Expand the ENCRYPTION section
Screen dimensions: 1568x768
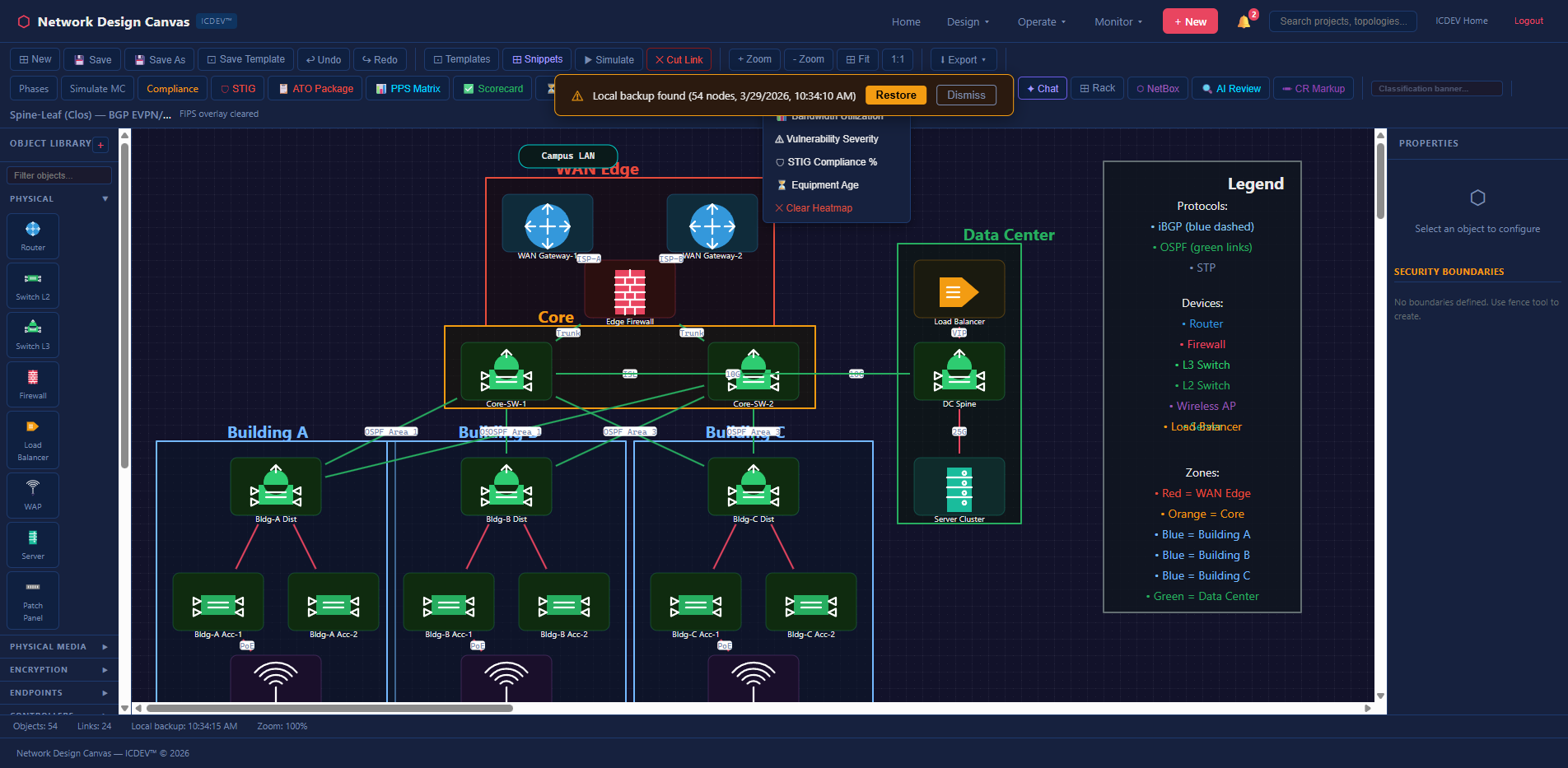click(59, 670)
